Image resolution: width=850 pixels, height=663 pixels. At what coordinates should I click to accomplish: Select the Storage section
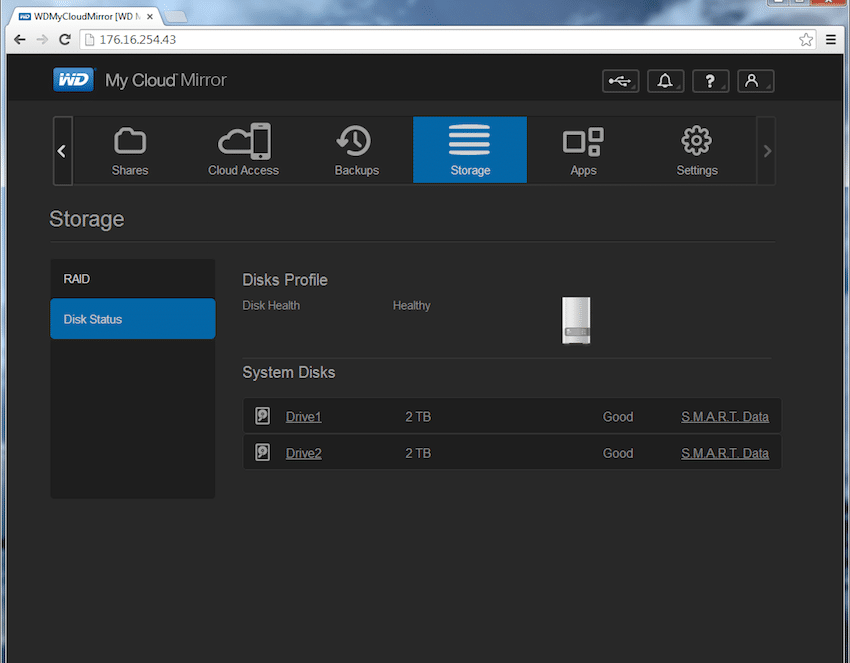(470, 150)
